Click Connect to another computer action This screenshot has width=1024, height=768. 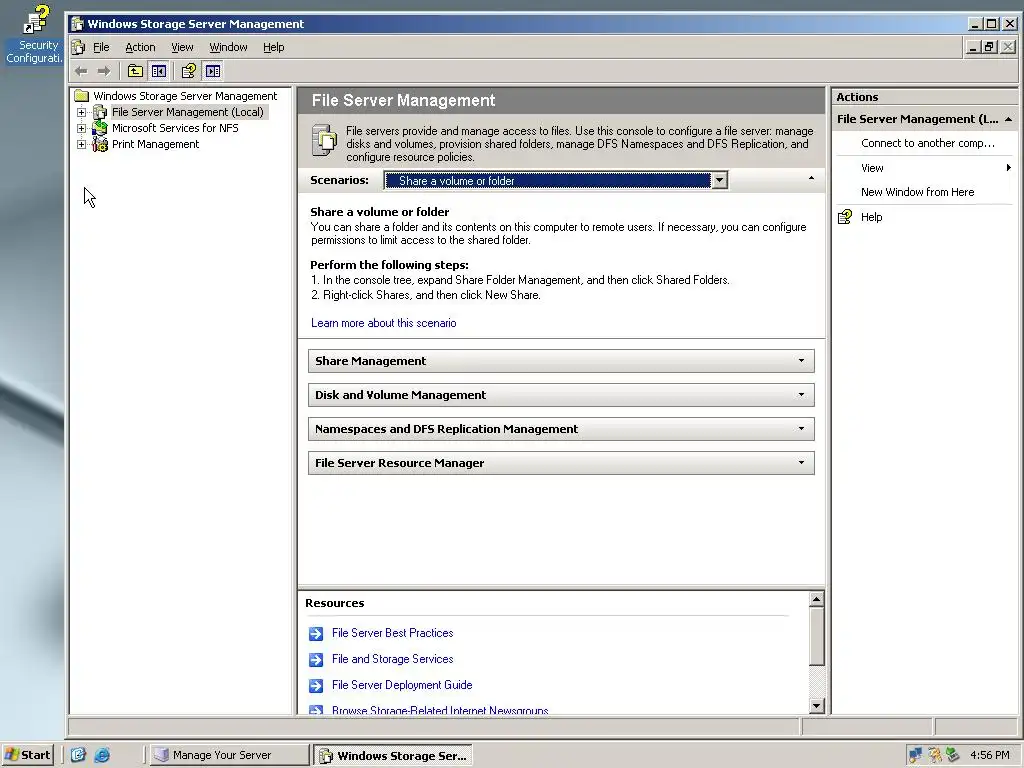(x=927, y=143)
